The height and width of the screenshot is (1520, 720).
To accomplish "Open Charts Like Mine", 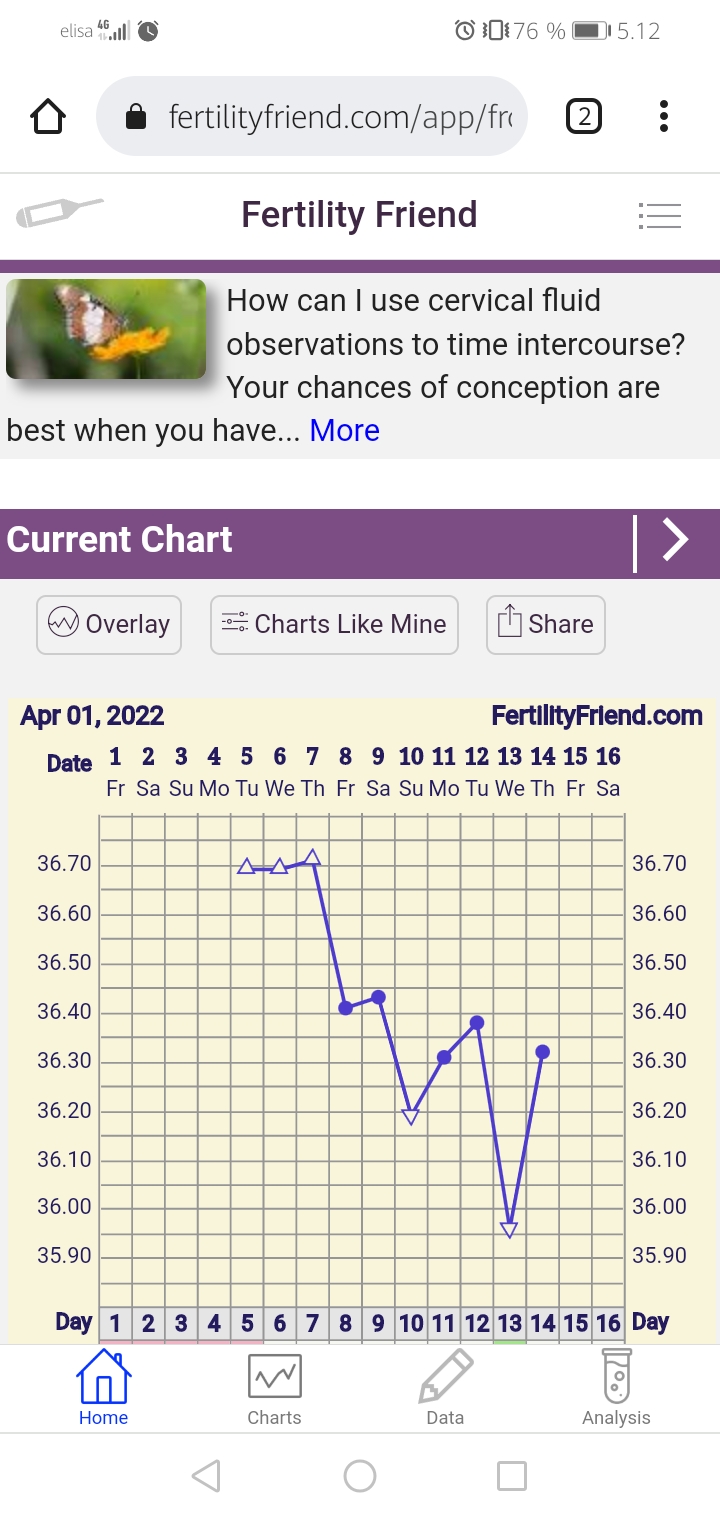I will pos(334,624).
